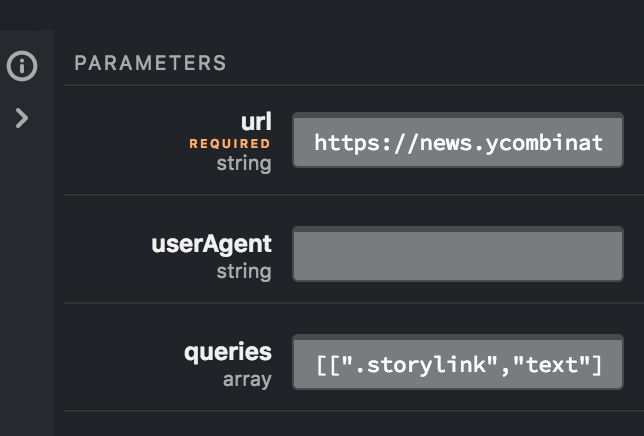Viewport: 644px width, 436px height.
Task: Click the url parameter label
Action: click(256, 122)
